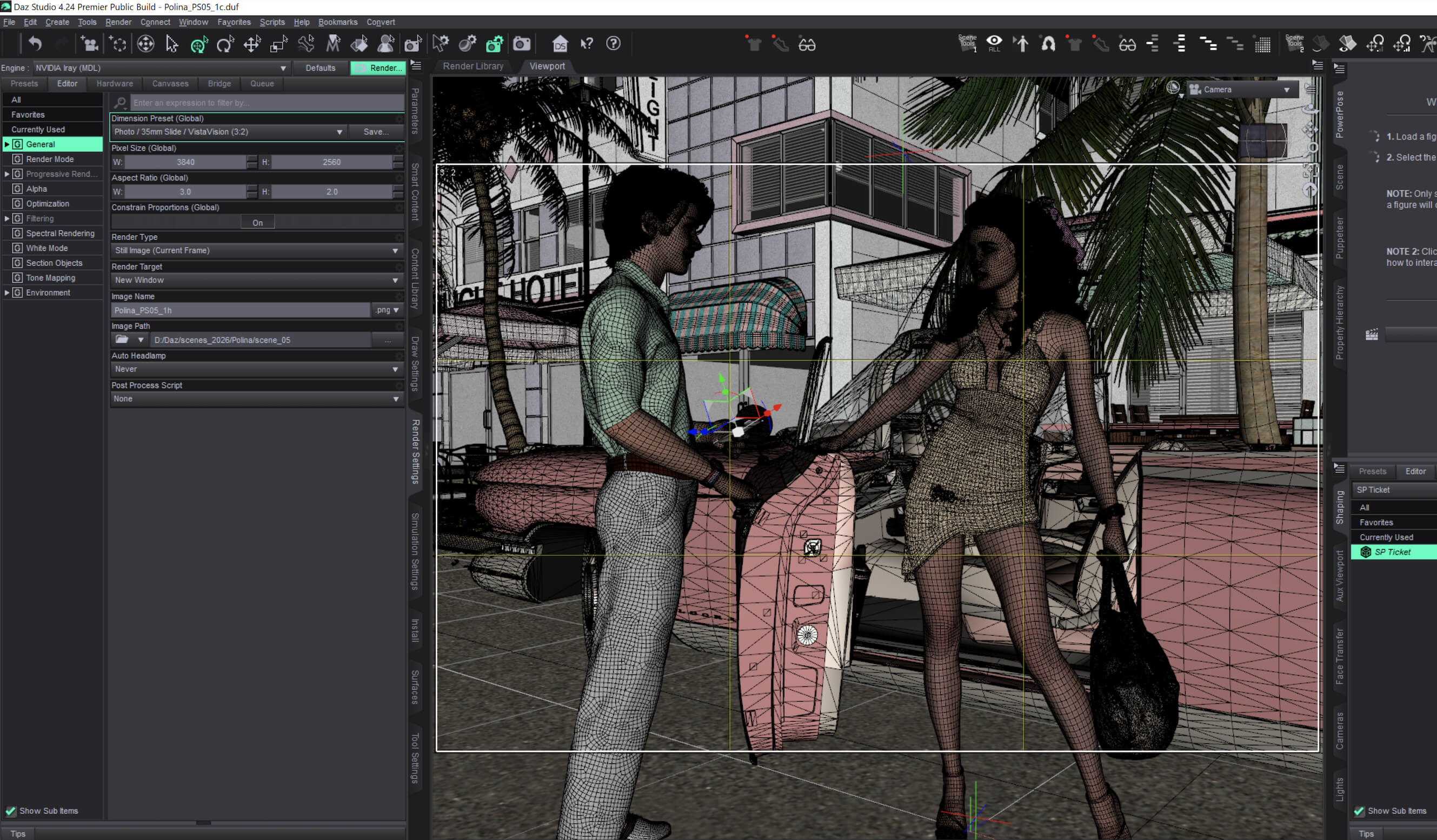The image size is (1437, 840).
Task: Toggle Constrain Proportions On switch
Action: tap(258, 222)
